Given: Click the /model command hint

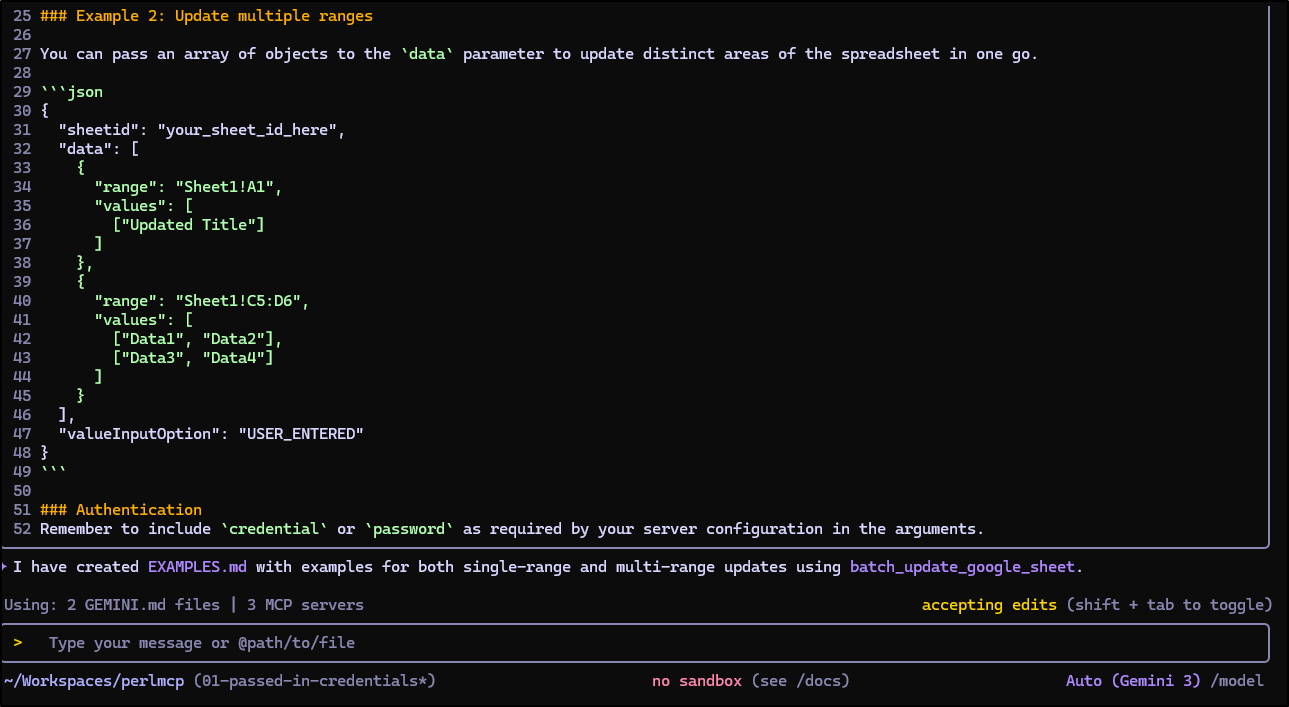Looking at the screenshot, I should pyautogui.click(x=1236, y=681).
